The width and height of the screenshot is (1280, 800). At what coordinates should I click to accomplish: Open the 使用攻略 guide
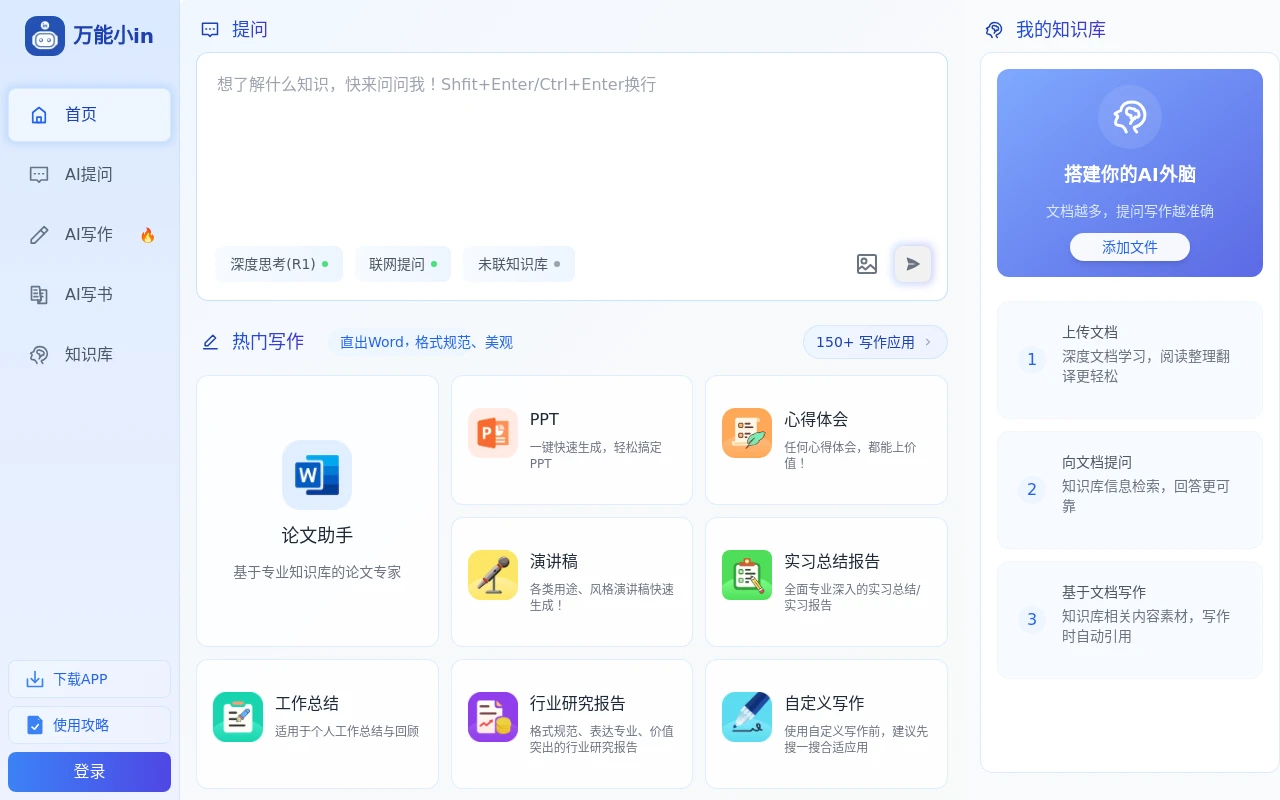89,725
